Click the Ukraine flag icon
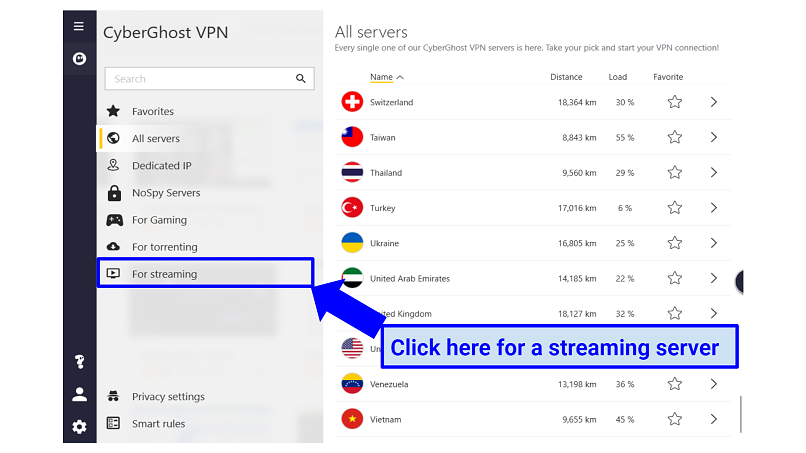Screen dimensions: 806x453 coord(352,243)
